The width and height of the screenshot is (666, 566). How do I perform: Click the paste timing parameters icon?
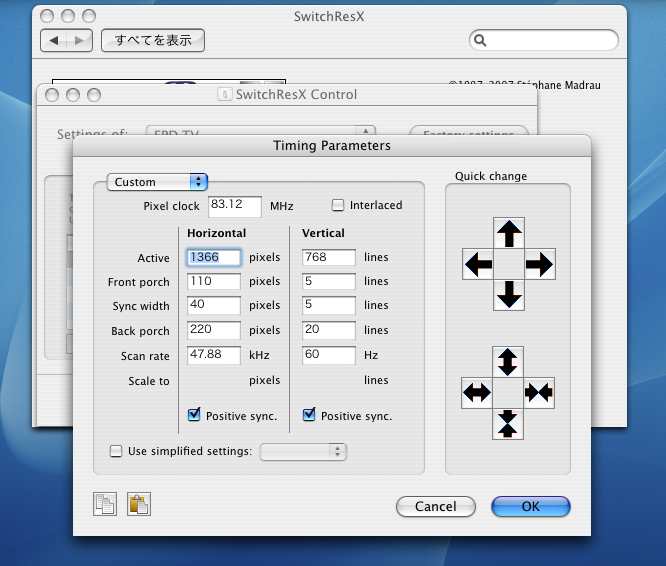(139, 504)
